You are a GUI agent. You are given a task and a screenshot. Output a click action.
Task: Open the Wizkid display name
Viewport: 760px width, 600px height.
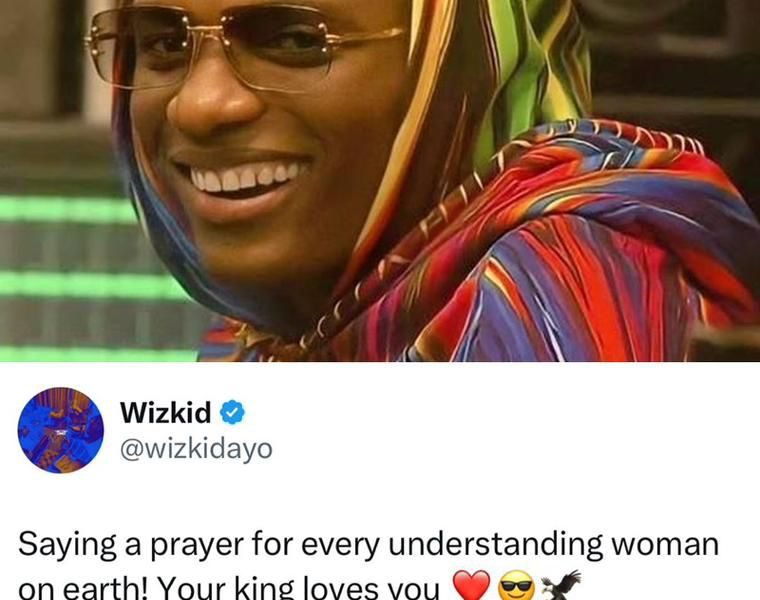165,412
